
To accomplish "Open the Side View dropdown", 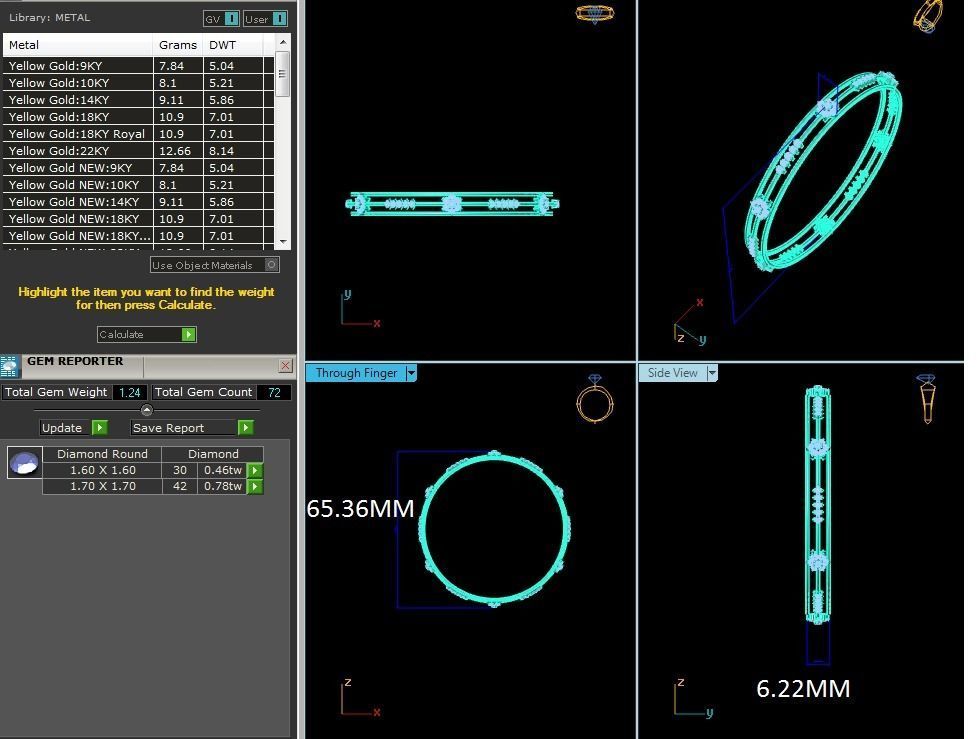I will coord(712,373).
